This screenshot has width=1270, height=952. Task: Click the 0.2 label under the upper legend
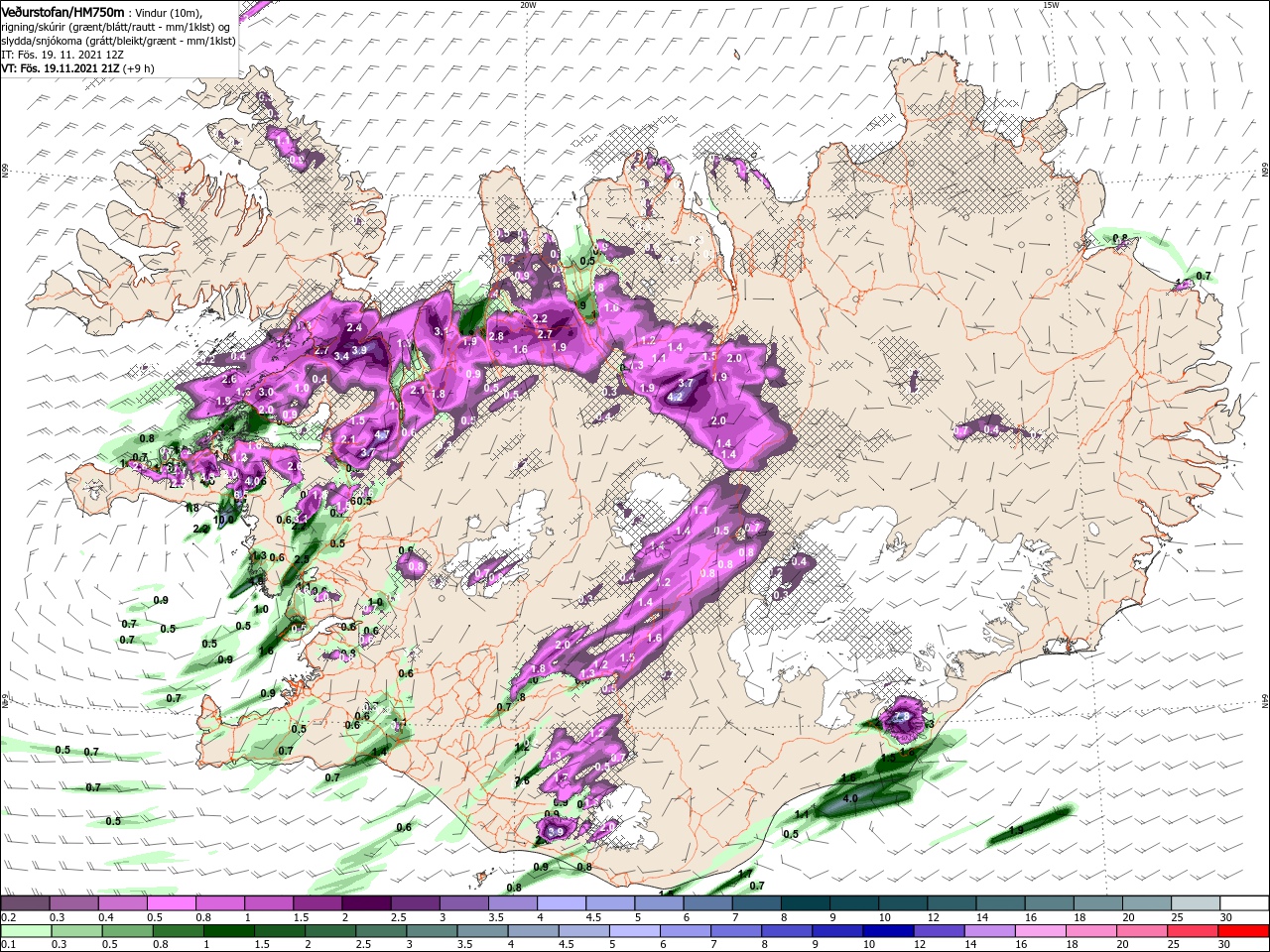click(x=8, y=917)
